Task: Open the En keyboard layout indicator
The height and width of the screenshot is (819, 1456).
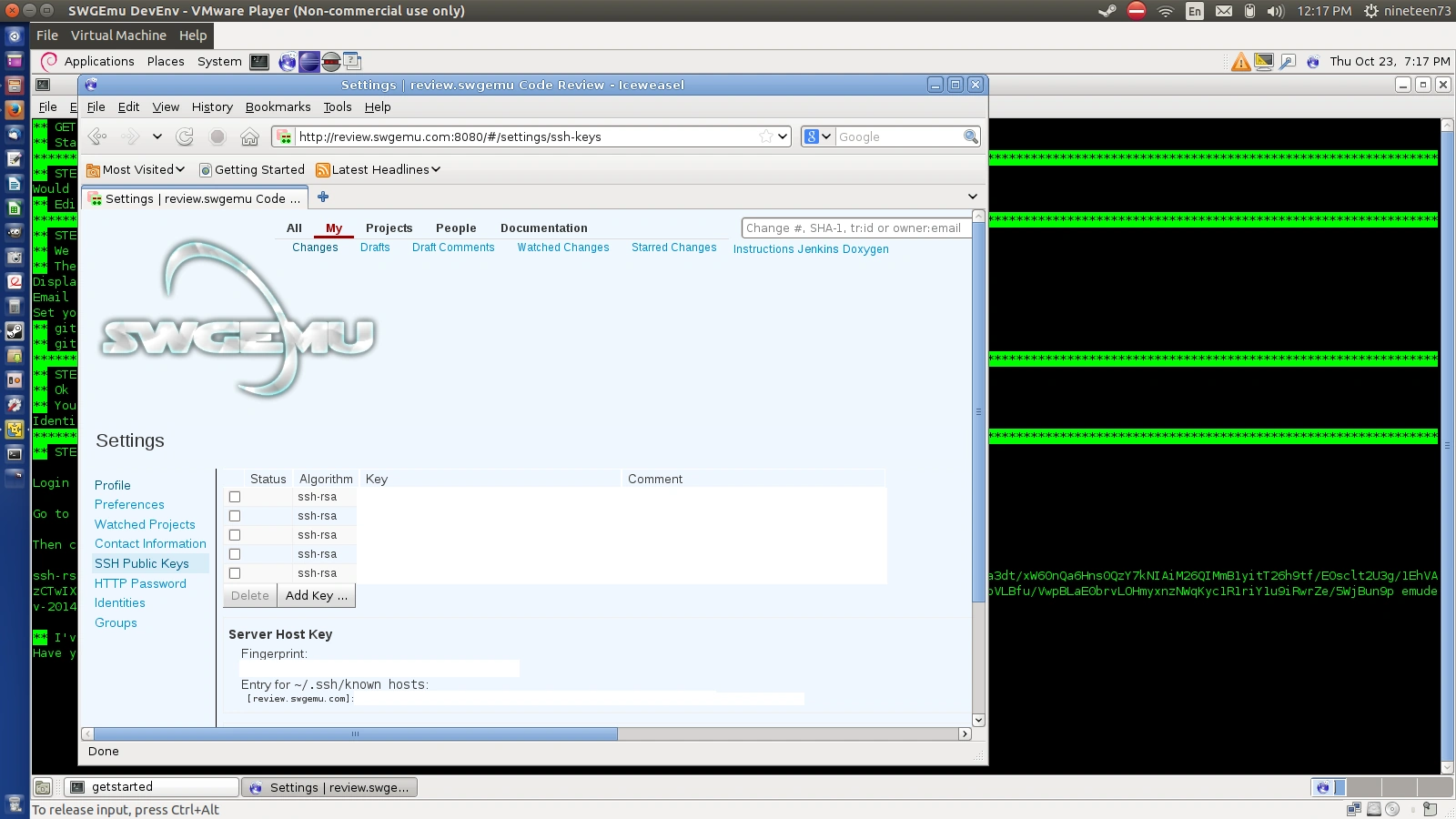Action: [1195, 11]
